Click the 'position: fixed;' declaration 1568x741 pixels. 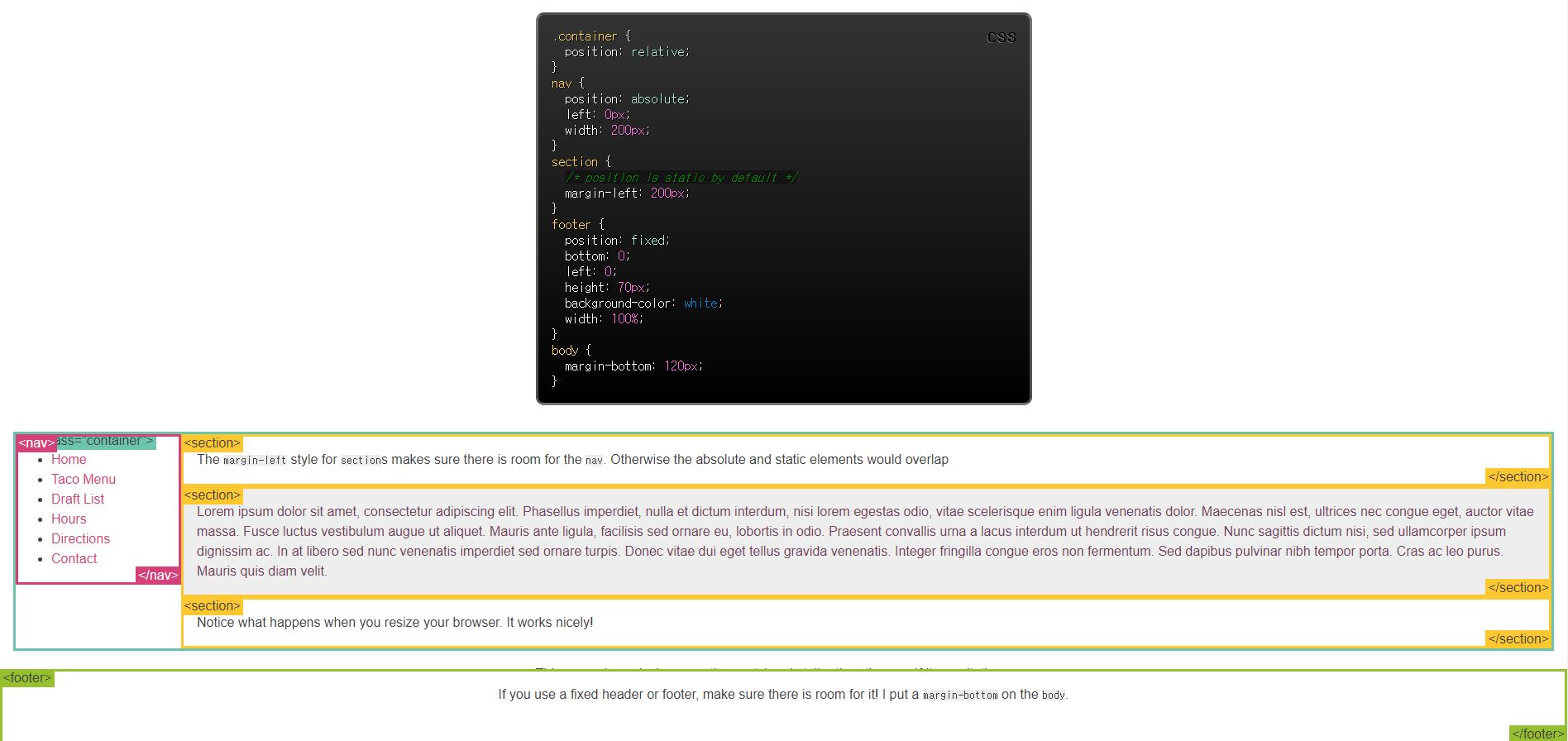click(617, 241)
